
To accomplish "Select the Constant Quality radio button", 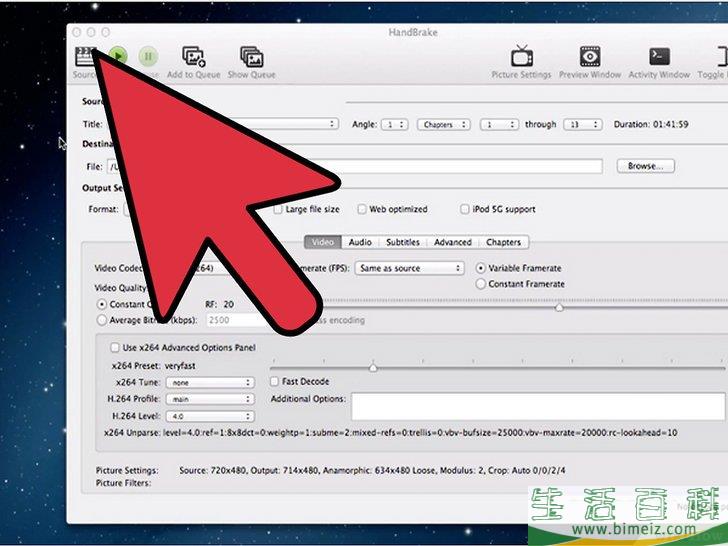I will coord(101,305).
